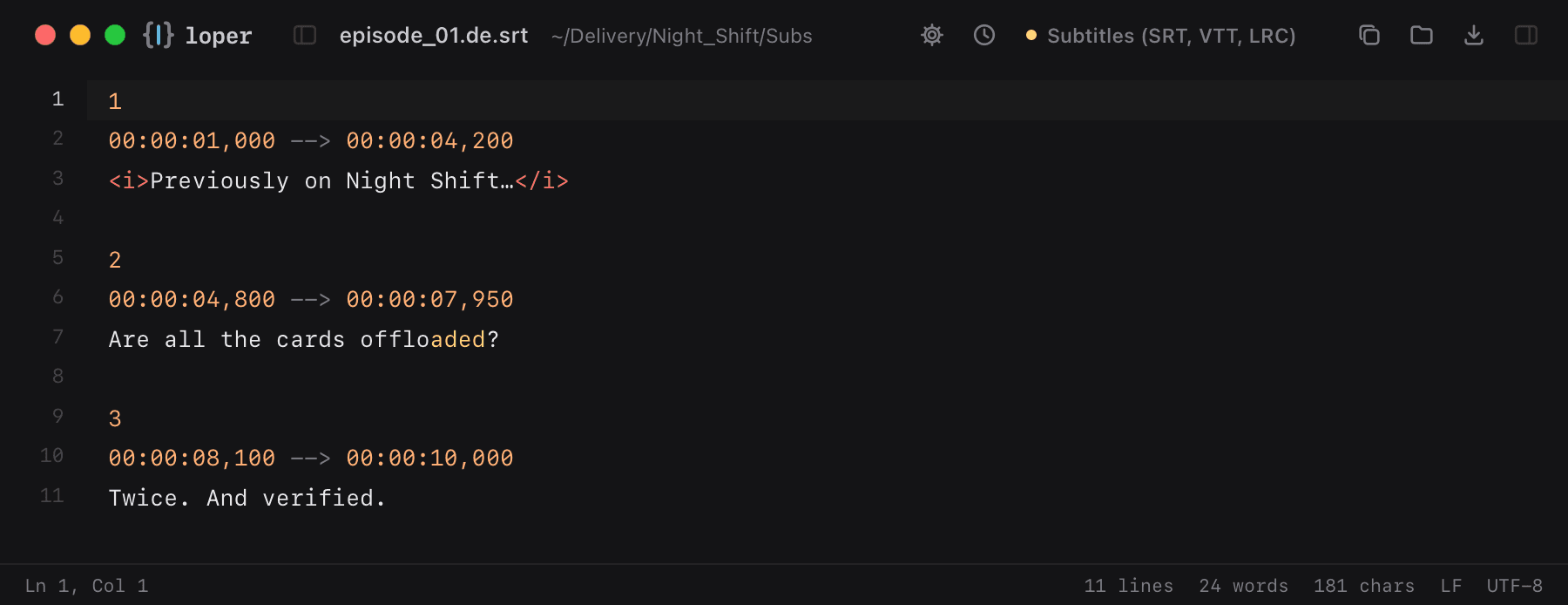Click subtitle index 3 in the editor
This screenshot has height=605, width=1568.
click(x=115, y=418)
